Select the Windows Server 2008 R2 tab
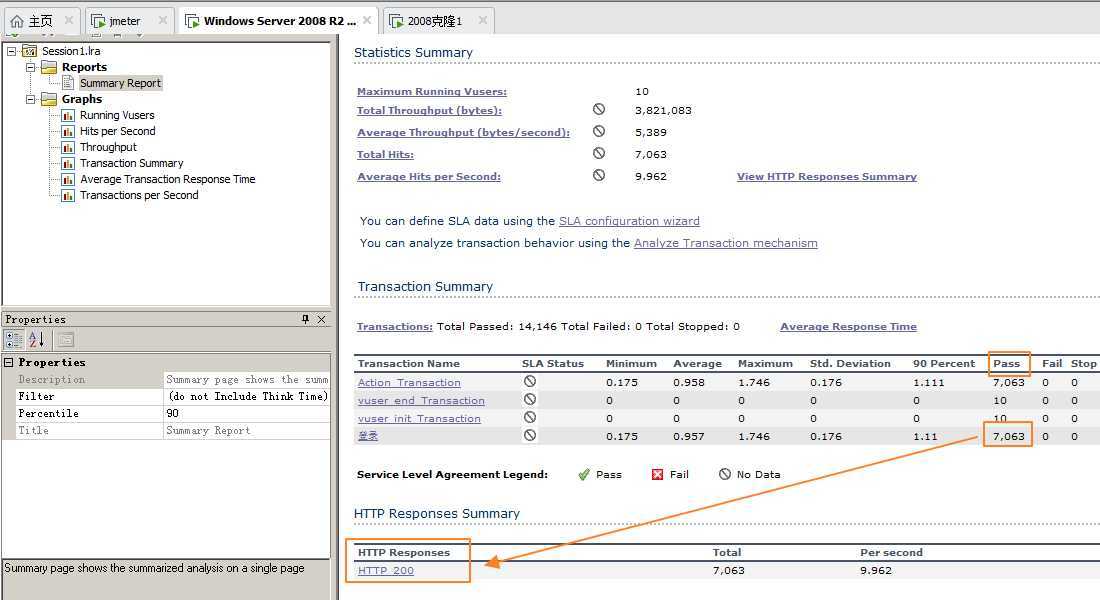Screen dimensions: 1100x600 (x=279, y=21)
